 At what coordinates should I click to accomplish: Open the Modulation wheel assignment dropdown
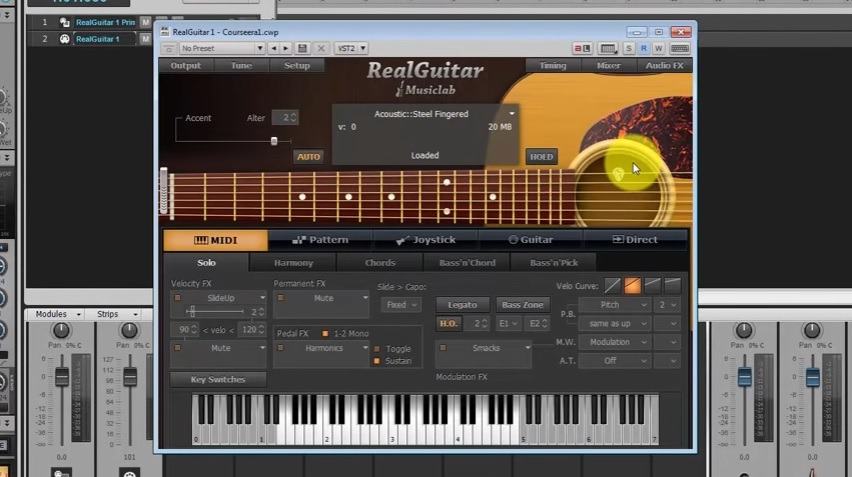(615, 342)
